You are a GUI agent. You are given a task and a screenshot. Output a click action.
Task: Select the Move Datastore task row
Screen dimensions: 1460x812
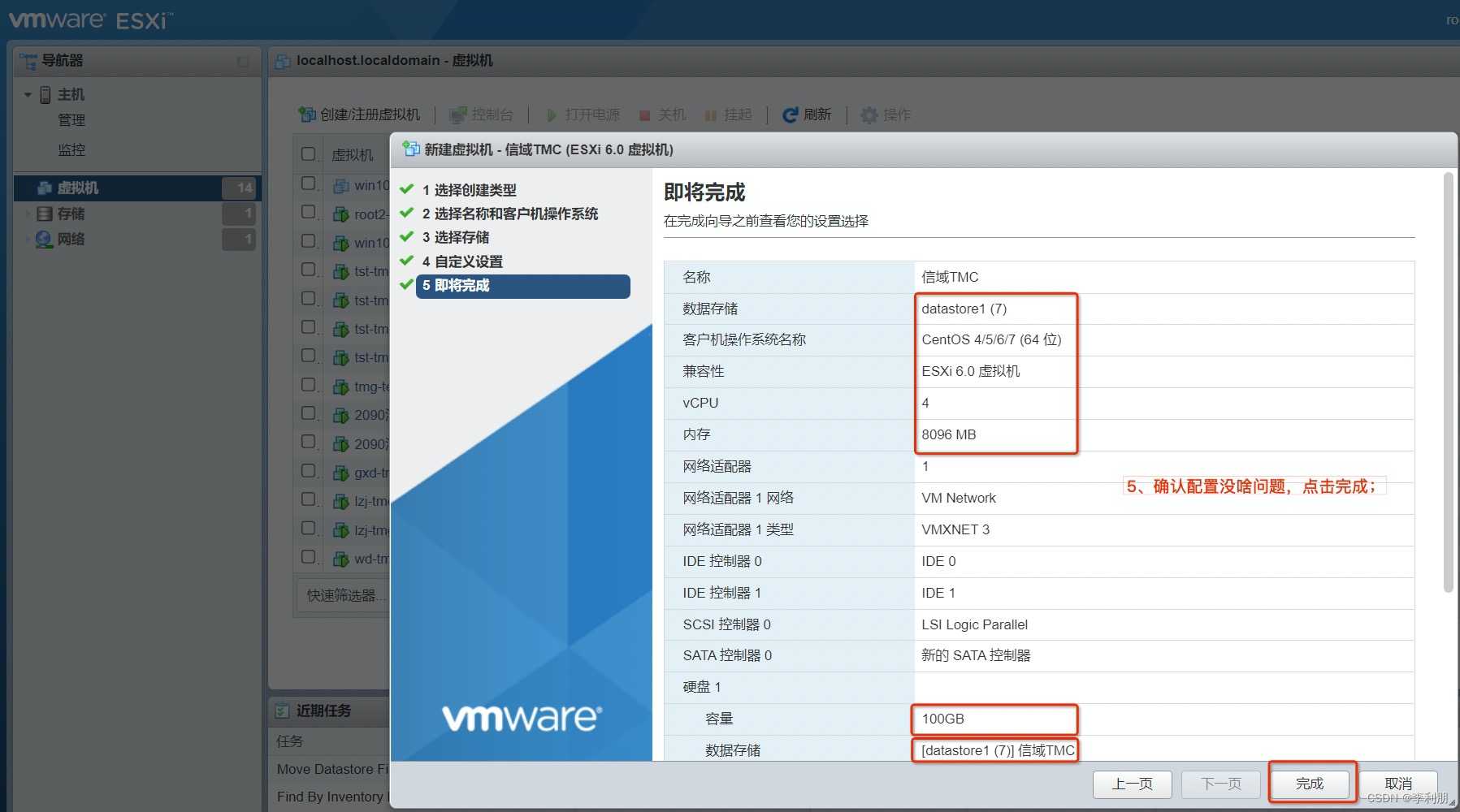point(331,769)
